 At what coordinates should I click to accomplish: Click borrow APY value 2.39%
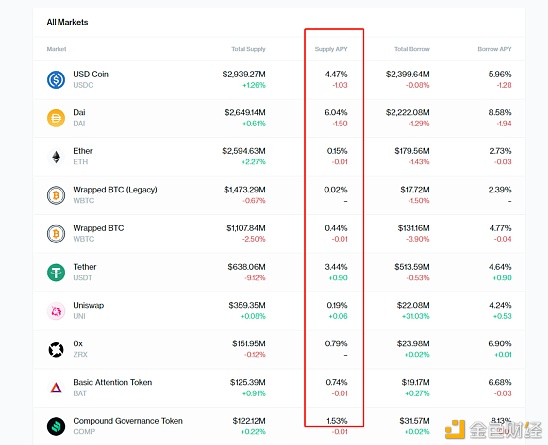(x=500, y=190)
